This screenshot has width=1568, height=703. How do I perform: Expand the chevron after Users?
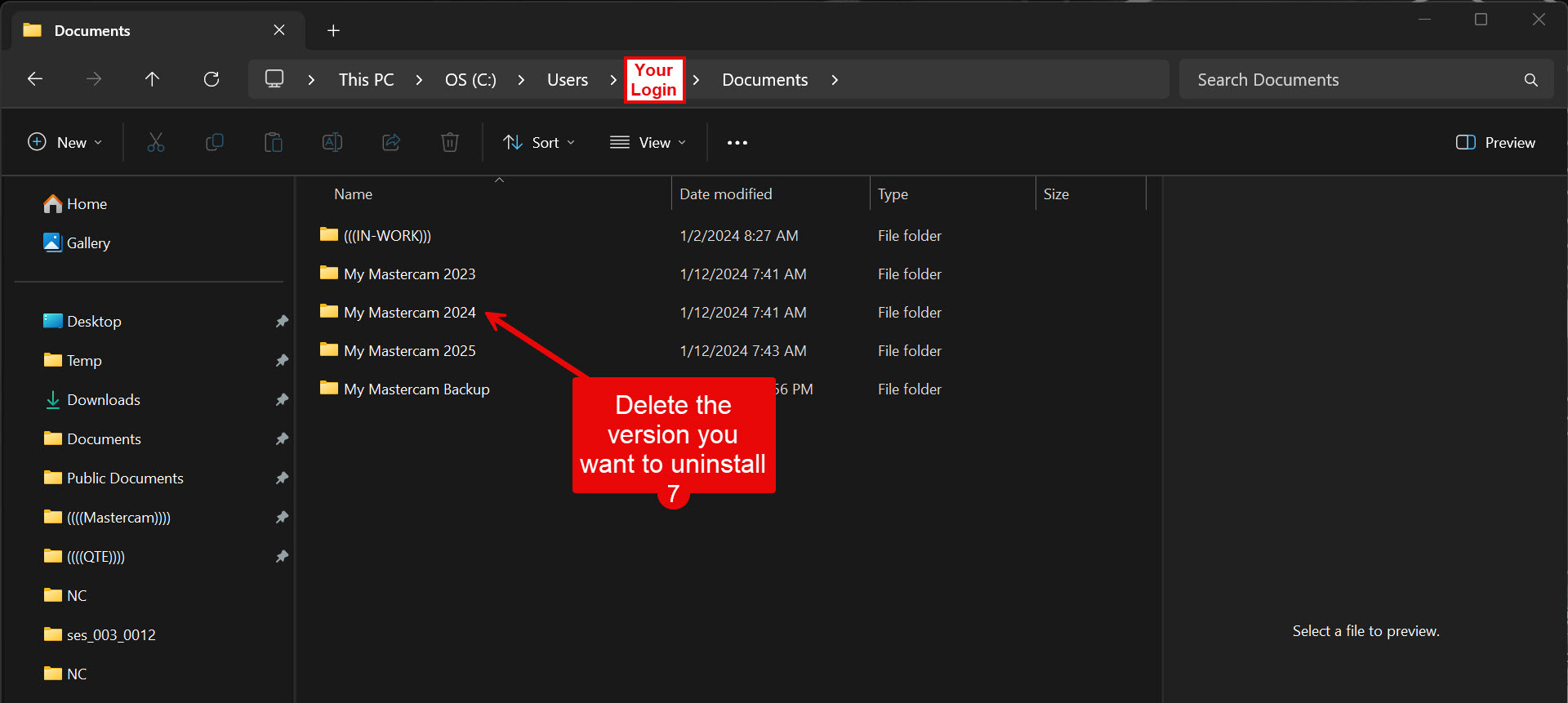click(613, 80)
